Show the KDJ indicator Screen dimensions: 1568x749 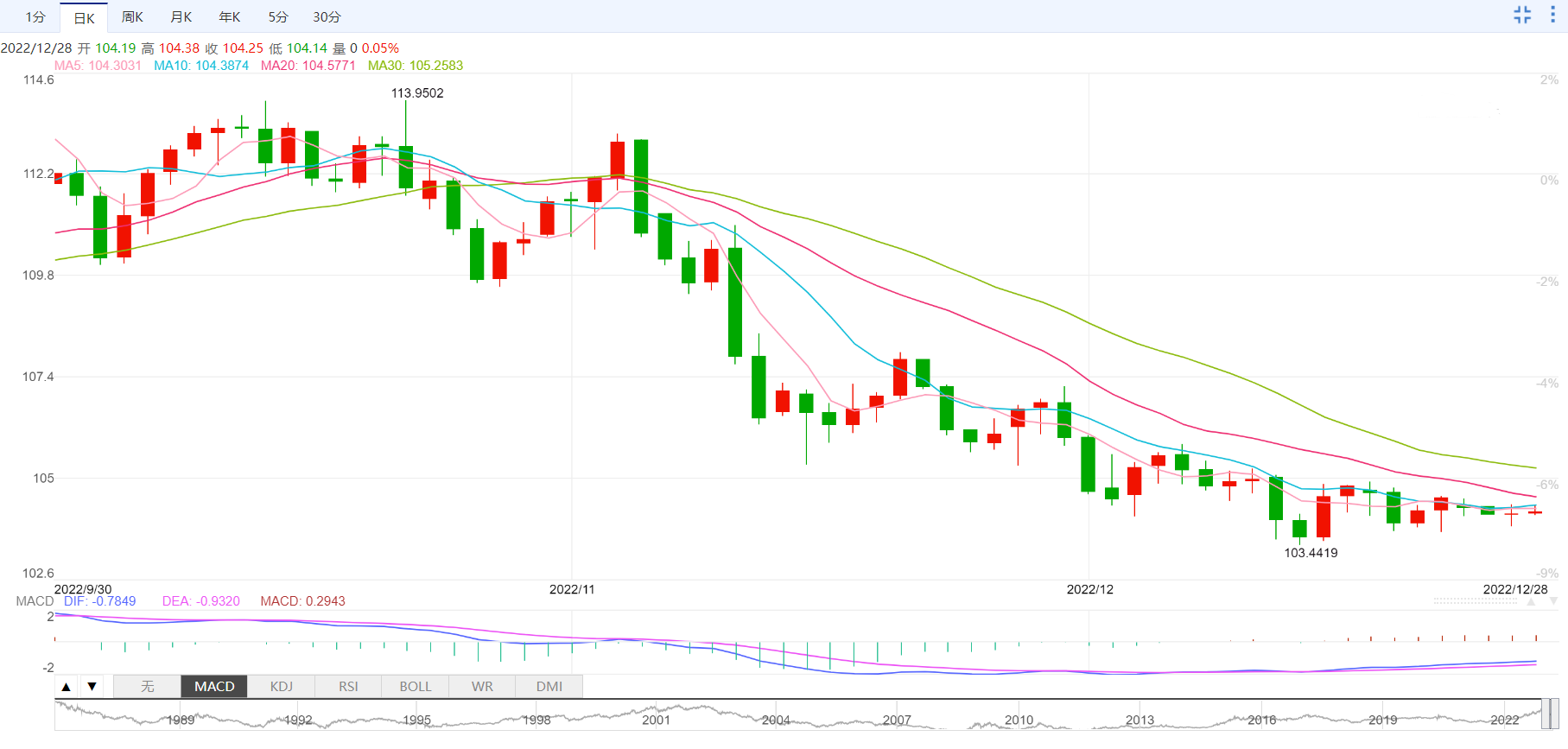282,687
